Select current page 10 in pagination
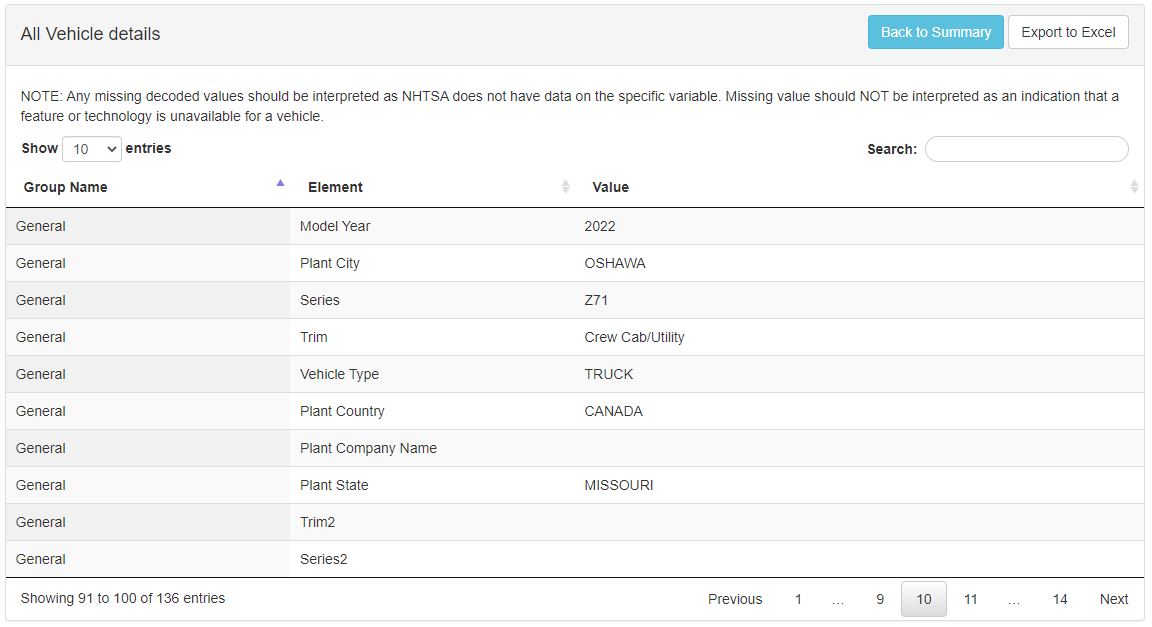This screenshot has height=627, width=1152. coord(923,599)
